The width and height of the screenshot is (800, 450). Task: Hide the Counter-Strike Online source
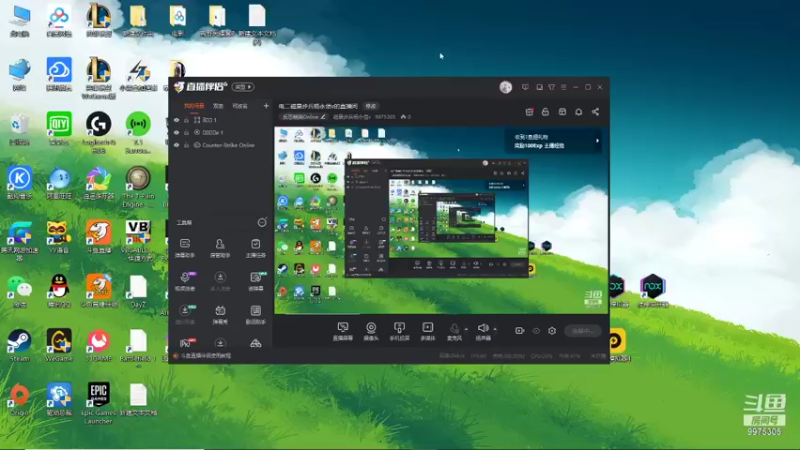[177, 145]
